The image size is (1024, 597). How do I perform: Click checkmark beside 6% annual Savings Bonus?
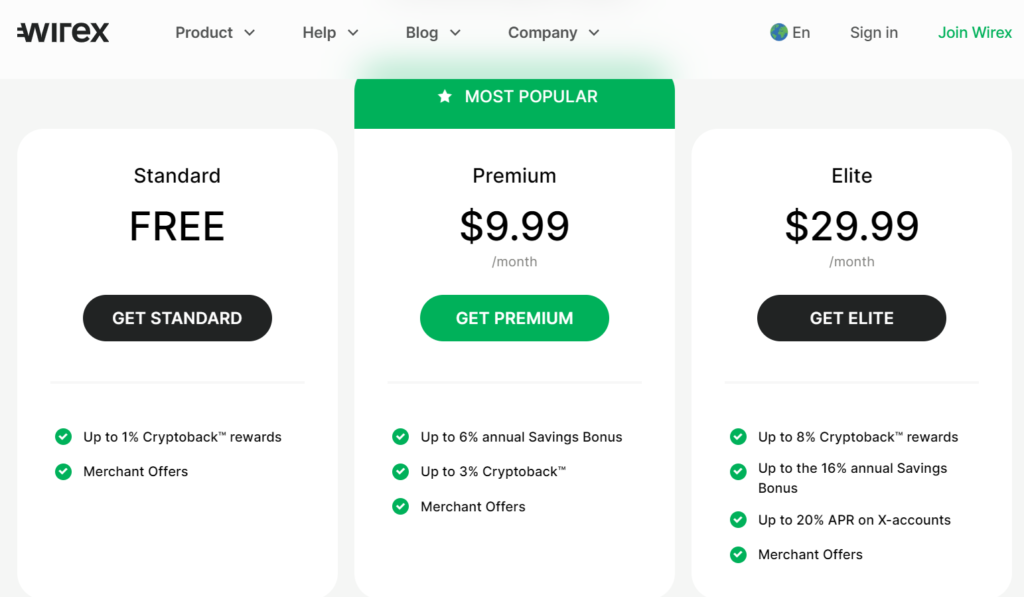pos(400,436)
